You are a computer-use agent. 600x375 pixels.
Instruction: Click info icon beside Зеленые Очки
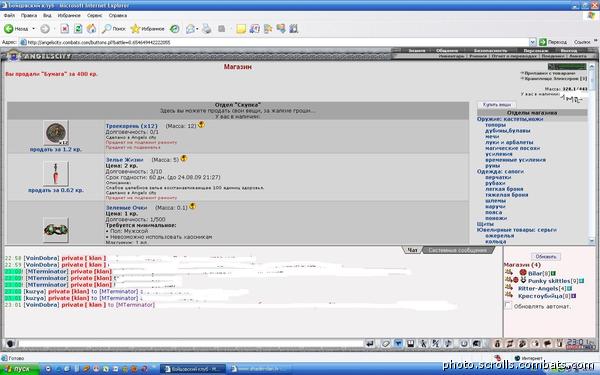click(x=192, y=206)
